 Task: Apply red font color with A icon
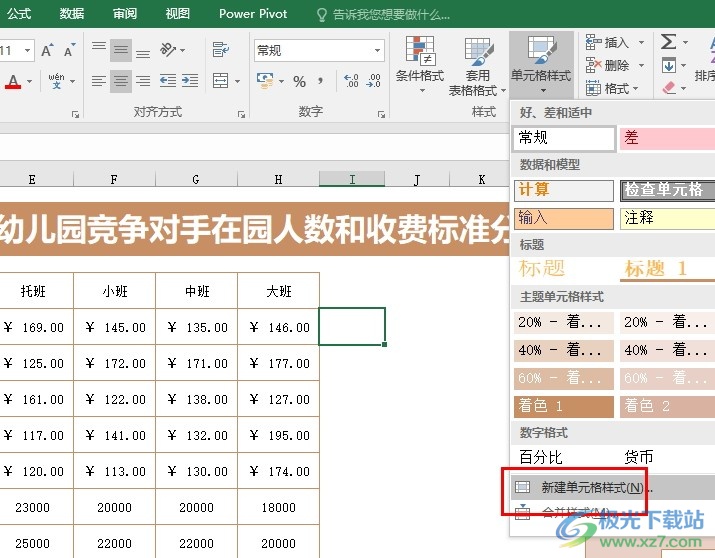[x=13, y=82]
